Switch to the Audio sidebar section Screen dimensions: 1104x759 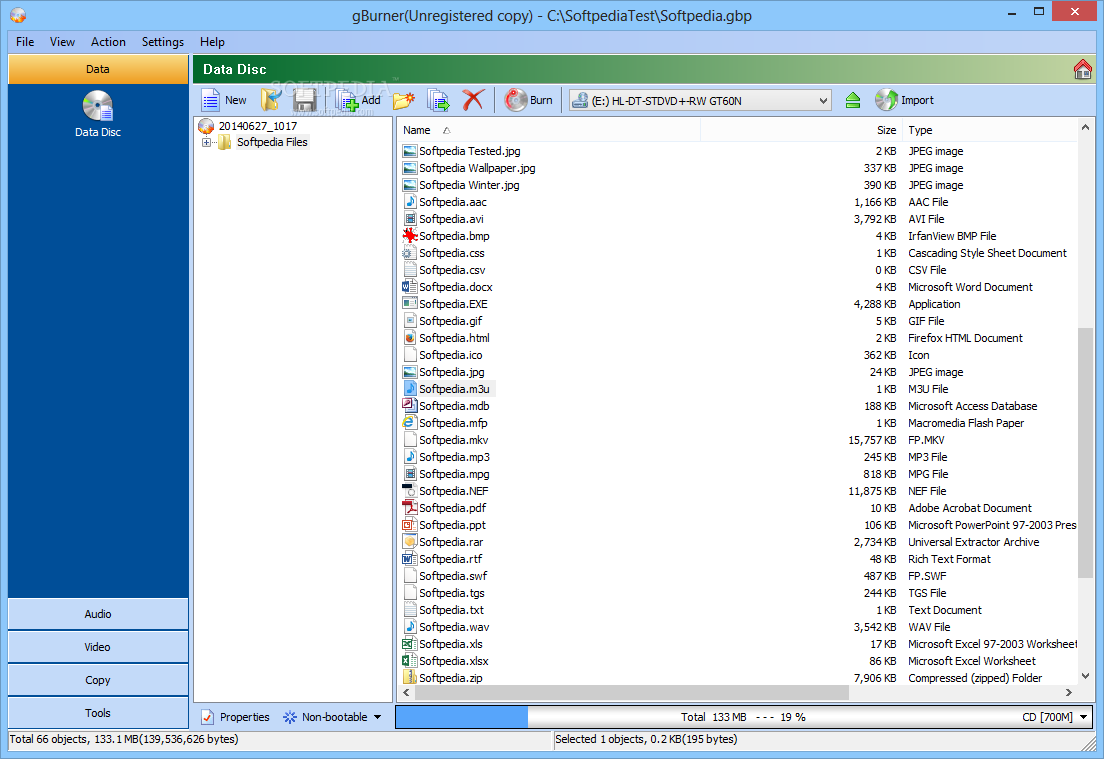point(98,614)
